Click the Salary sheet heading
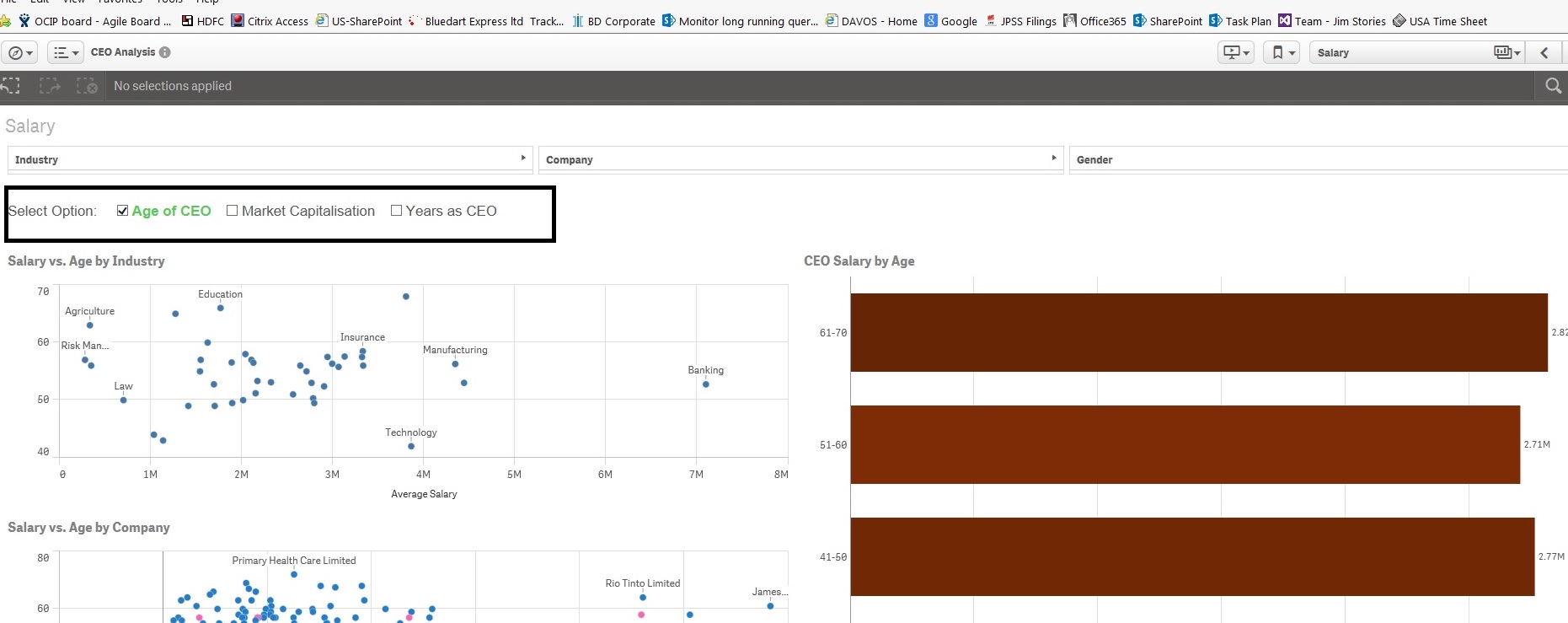The image size is (1568, 623). [x=30, y=126]
